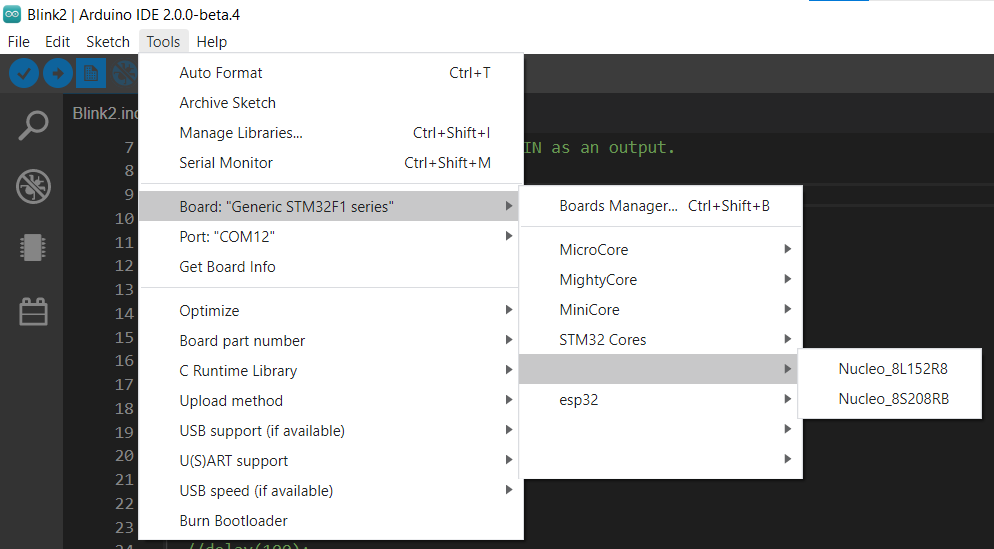The width and height of the screenshot is (994, 549).
Task: Open the Search sidebar panel
Action: click(33, 126)
